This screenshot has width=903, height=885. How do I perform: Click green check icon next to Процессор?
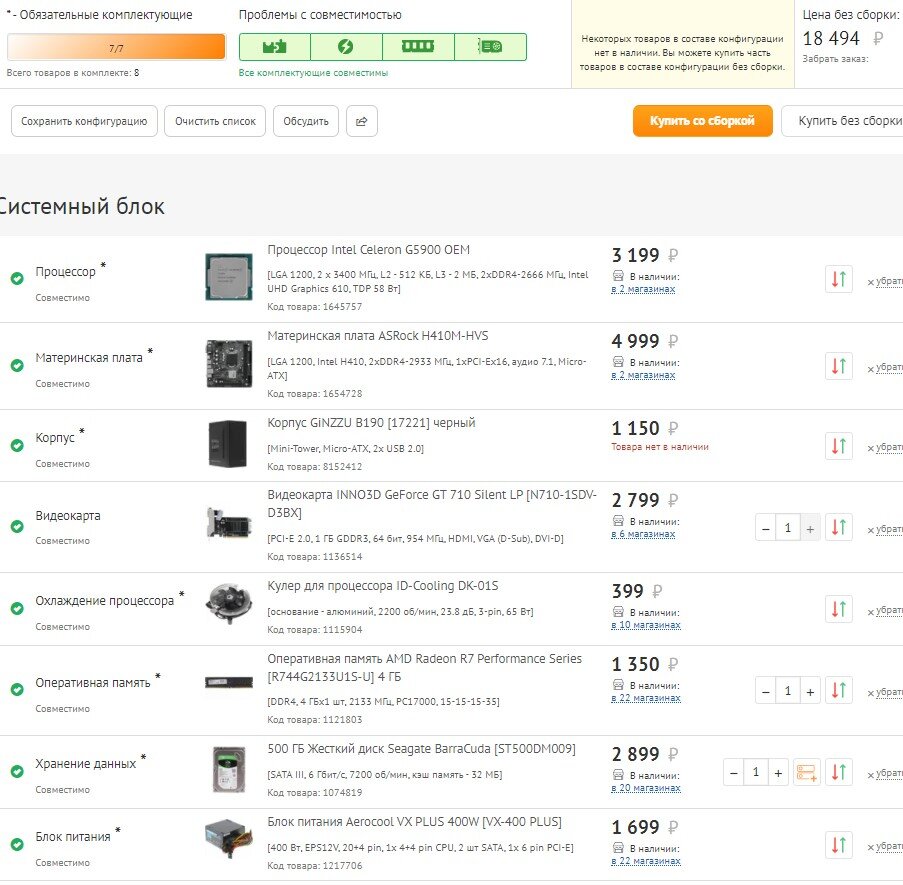coord(17,279)
